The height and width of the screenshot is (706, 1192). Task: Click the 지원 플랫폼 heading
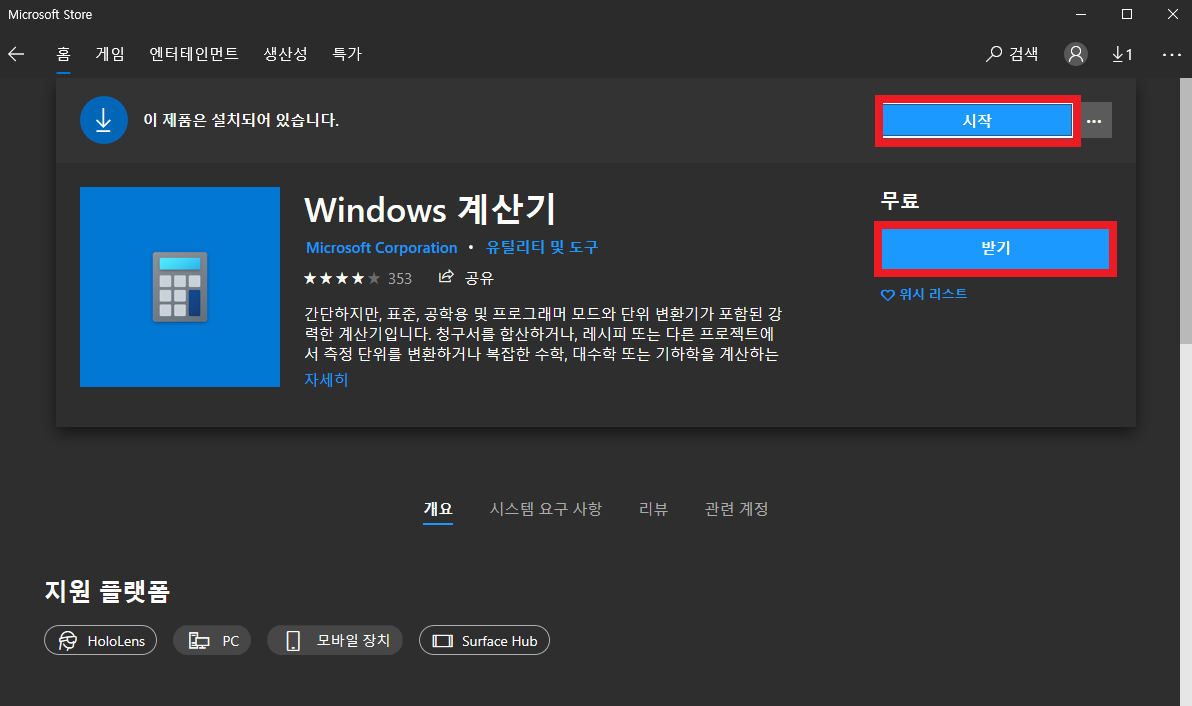click(106, 590)
